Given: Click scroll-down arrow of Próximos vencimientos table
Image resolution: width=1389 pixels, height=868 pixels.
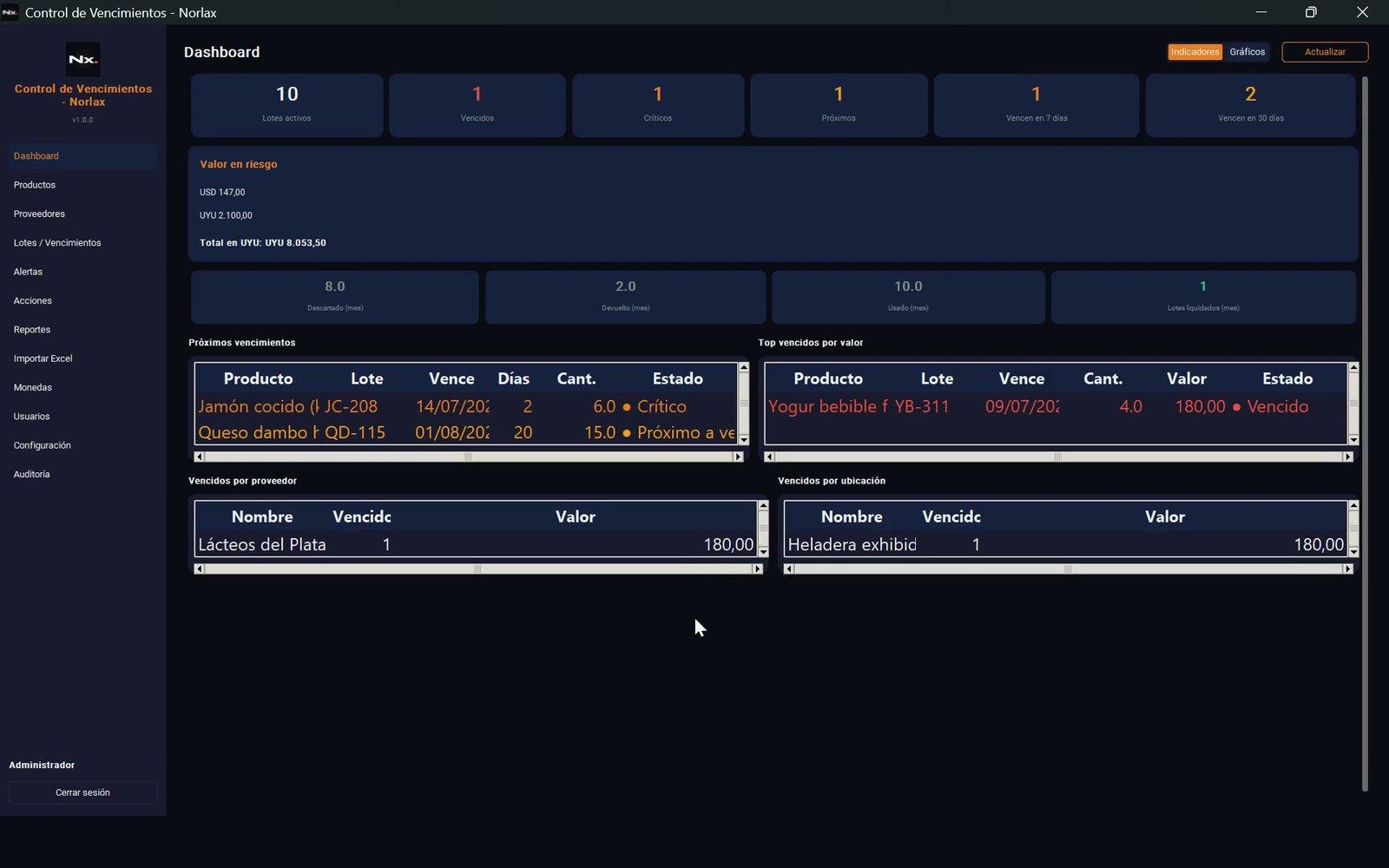Looking at the screenshot, I should coord(744,440).
